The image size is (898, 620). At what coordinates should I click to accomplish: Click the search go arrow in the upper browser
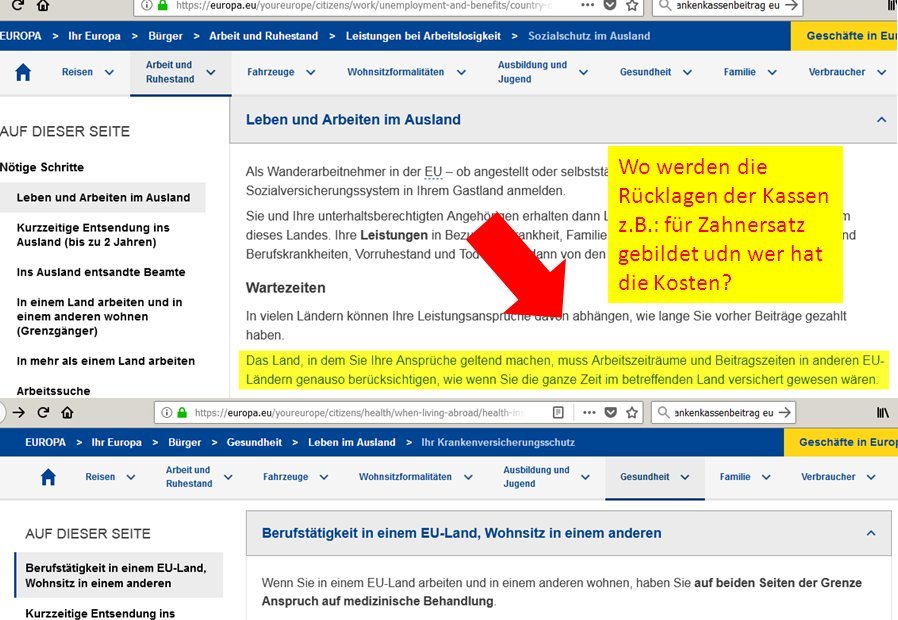[x=791, y=5]
